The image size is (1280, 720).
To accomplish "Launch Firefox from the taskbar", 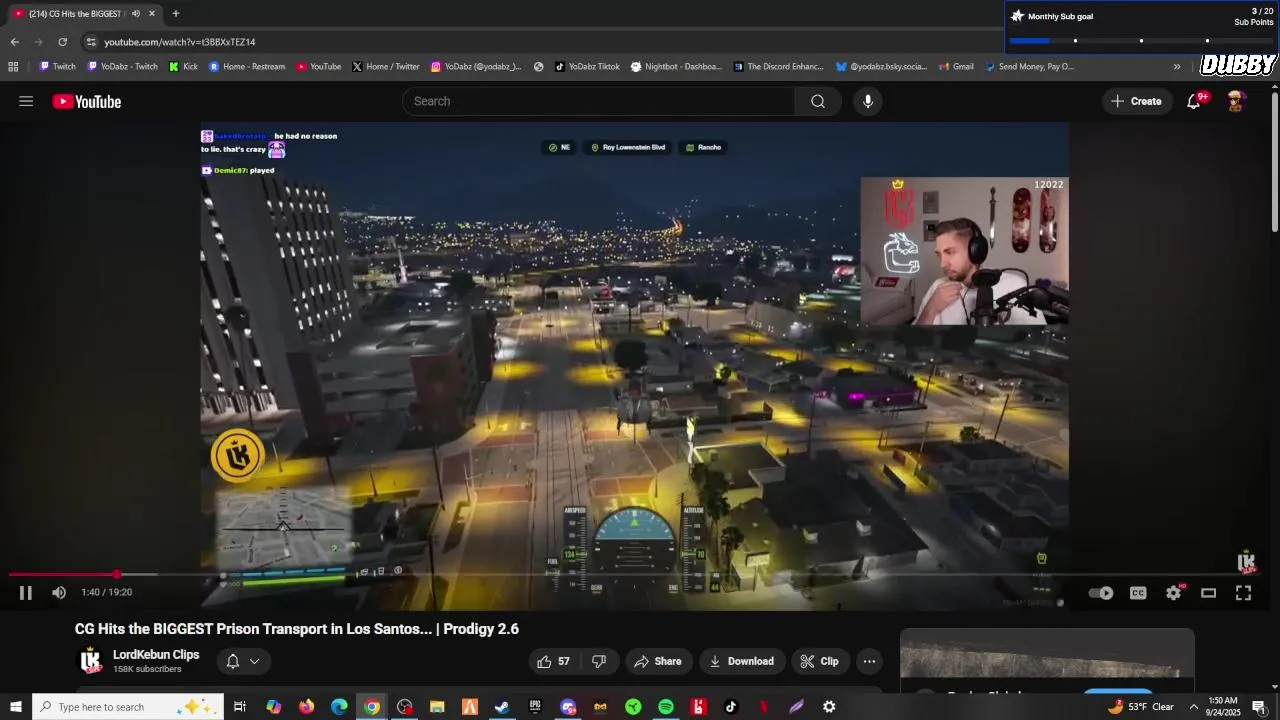I will (306, 707).
